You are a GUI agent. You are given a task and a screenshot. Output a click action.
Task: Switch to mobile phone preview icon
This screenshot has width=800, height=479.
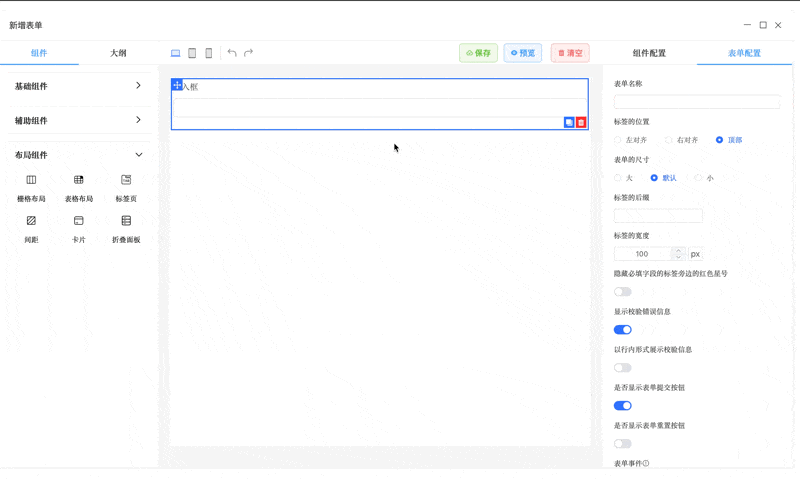[x=209, y=53]
